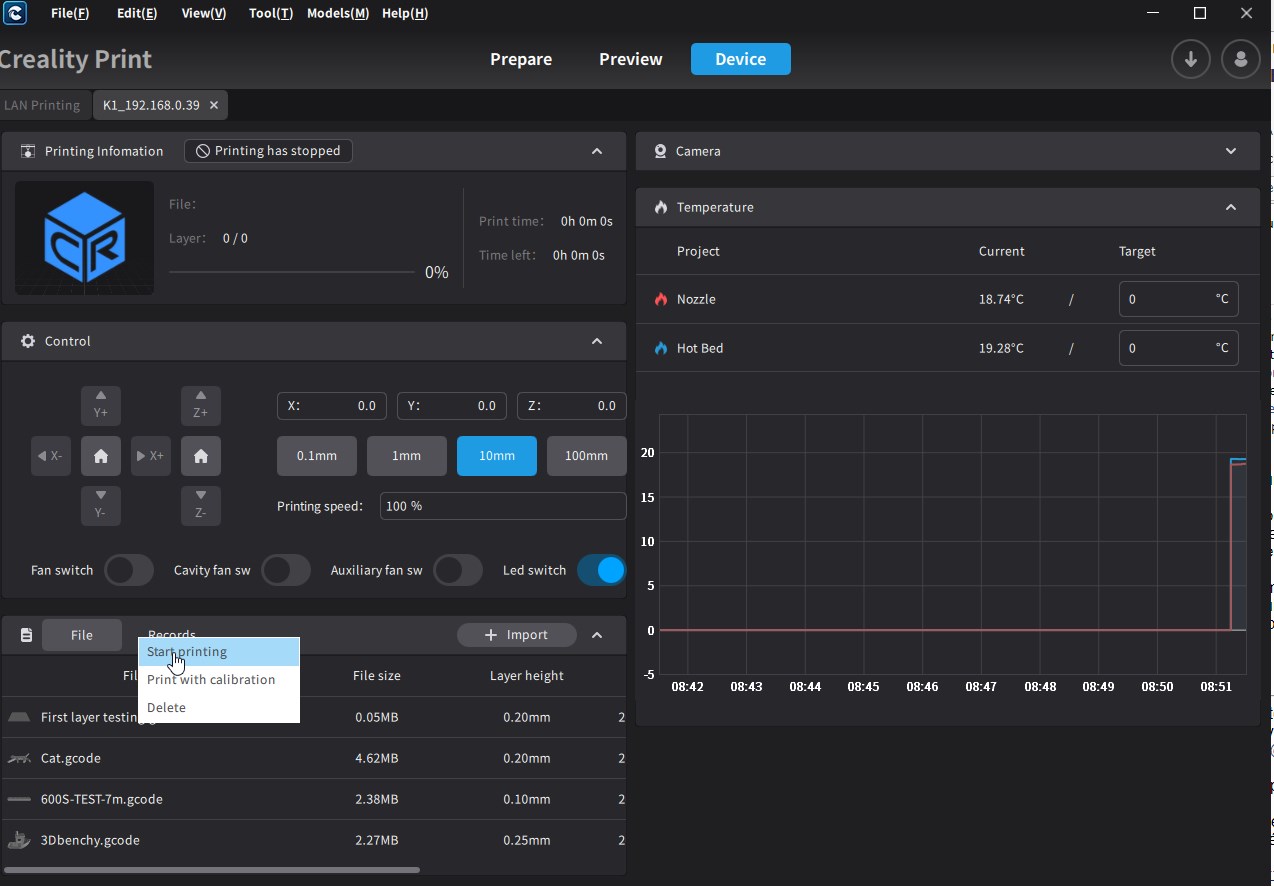Collapse the Temperature panel
The height and width of the screenshot is (886, 1274).
(1230, 207)
